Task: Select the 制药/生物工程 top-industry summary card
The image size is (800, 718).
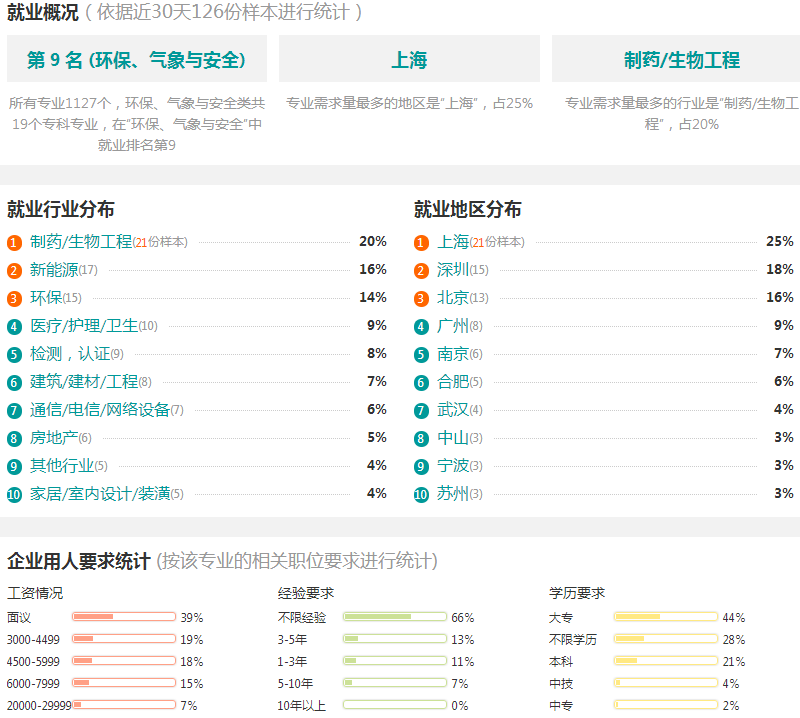Action: click(x=676, y=59)
